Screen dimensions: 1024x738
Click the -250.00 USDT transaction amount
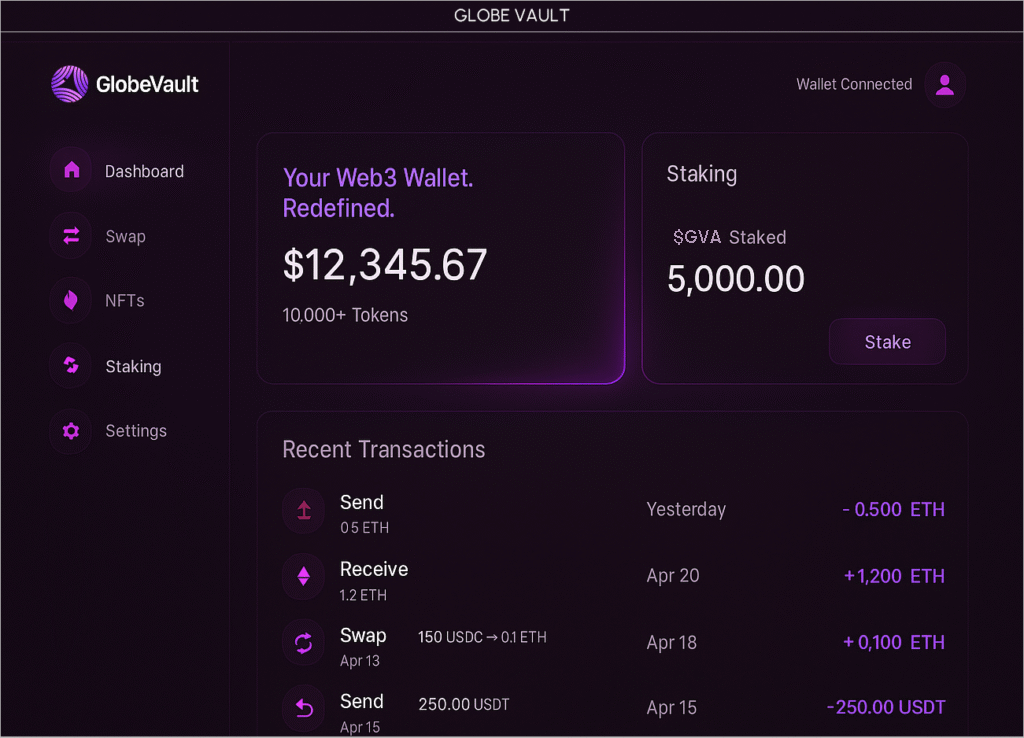pyautogui.click(x=885, y=708)
